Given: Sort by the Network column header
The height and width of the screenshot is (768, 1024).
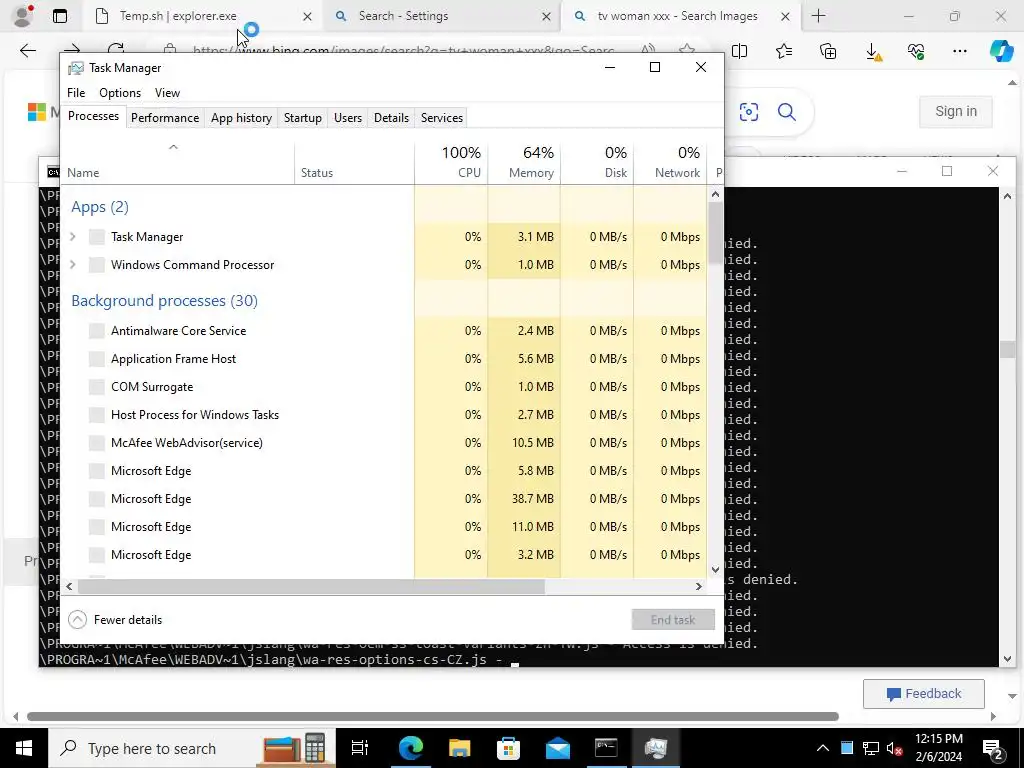Looking at the screenshot, I should 671,162.
